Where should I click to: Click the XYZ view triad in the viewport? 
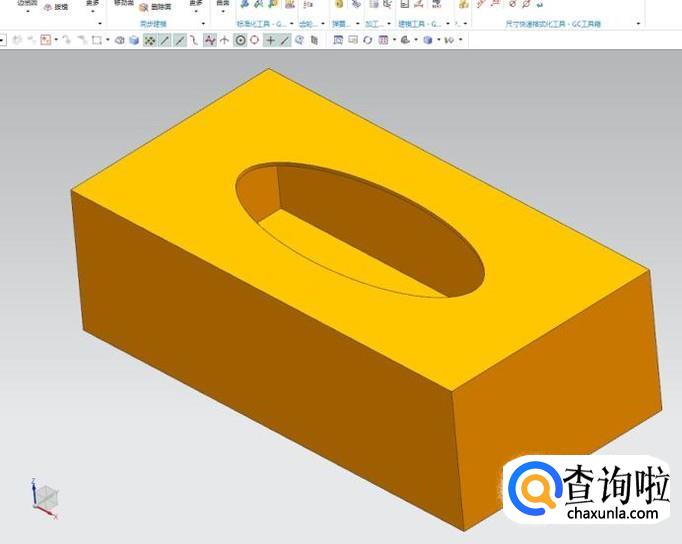(44, 499)
